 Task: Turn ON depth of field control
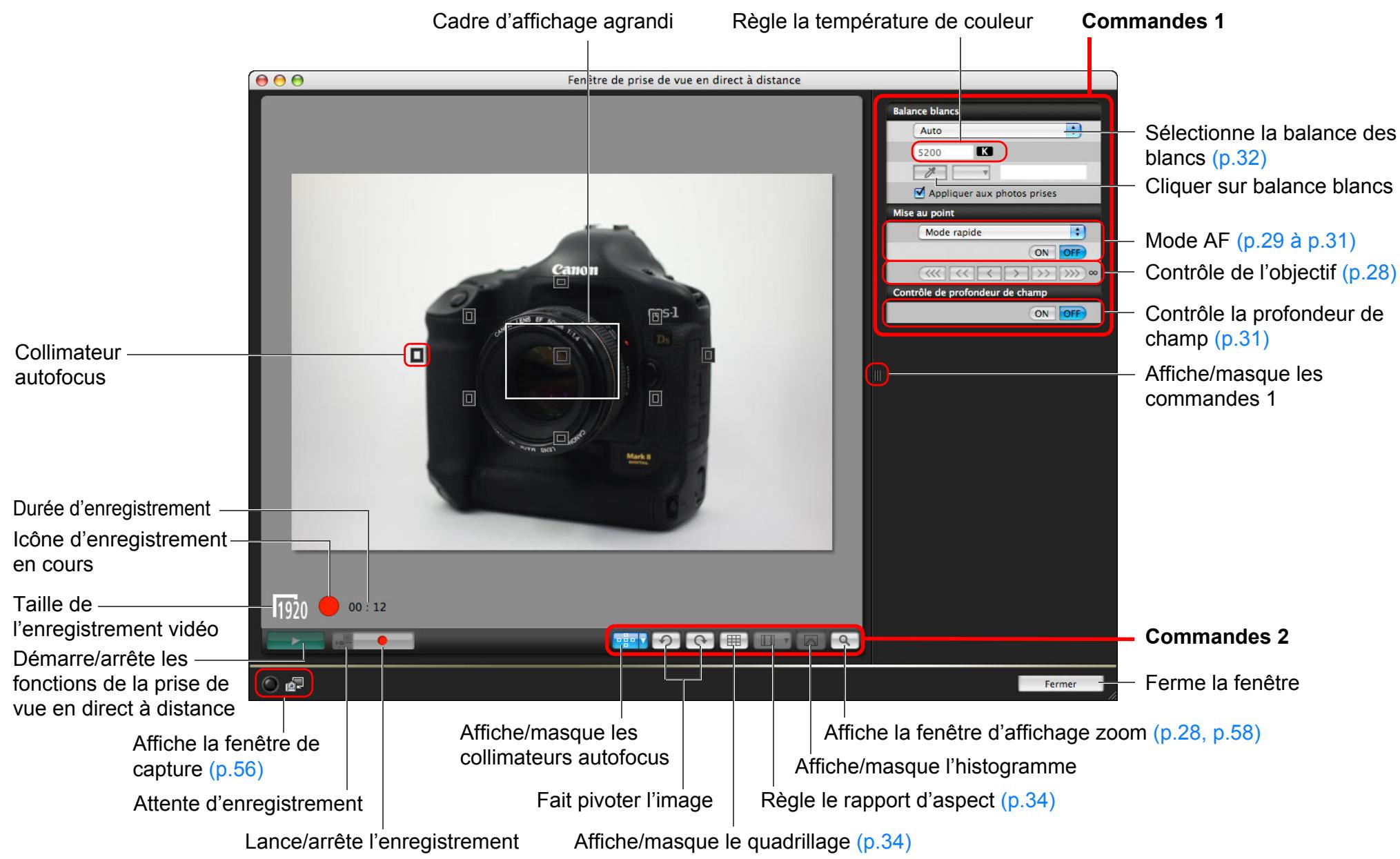click(1042, 313)
